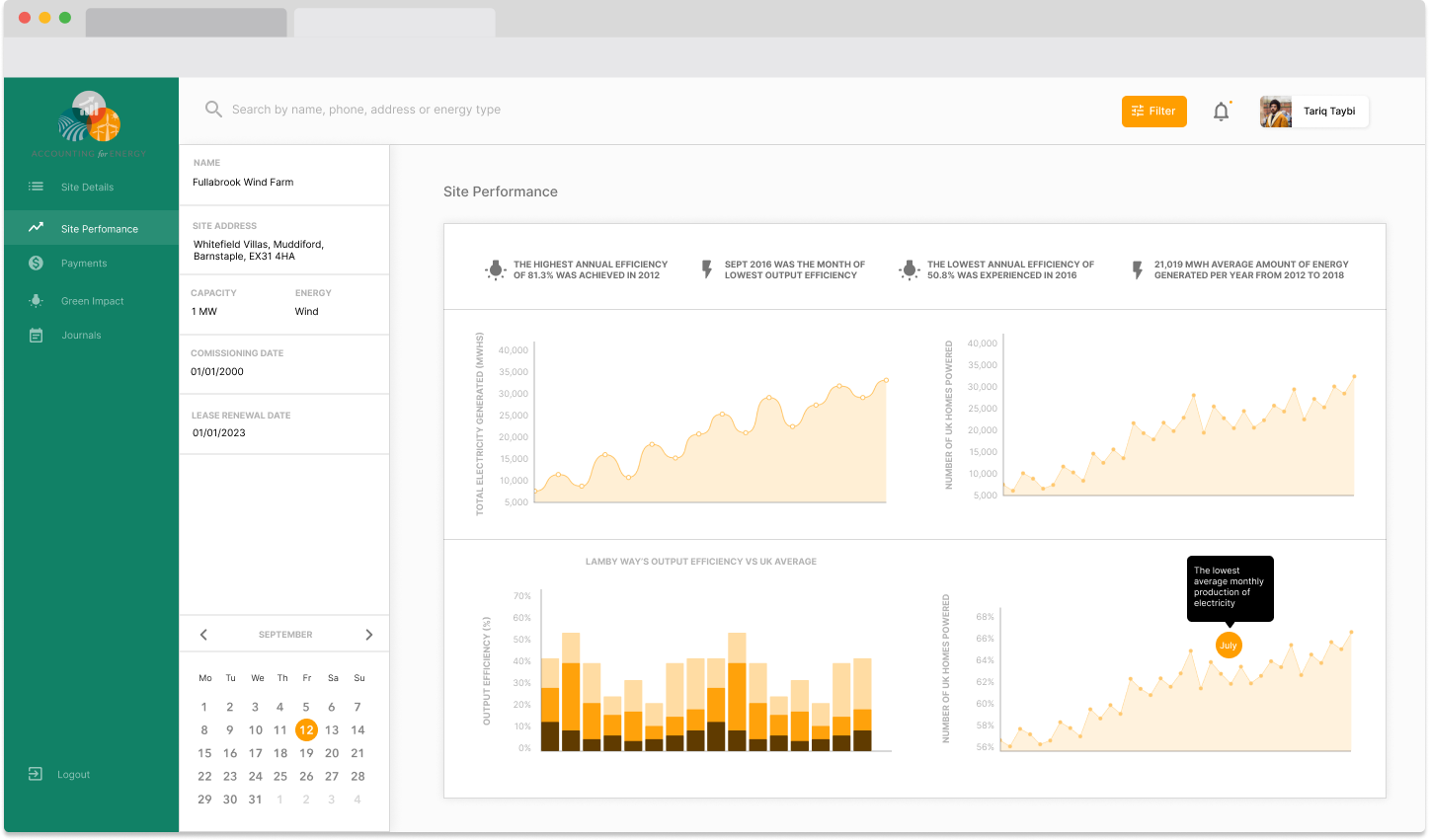Click bolt icon beside 21,019 MWH stat
Viewport: 1429px width, 840px height.
point(1137,269)
